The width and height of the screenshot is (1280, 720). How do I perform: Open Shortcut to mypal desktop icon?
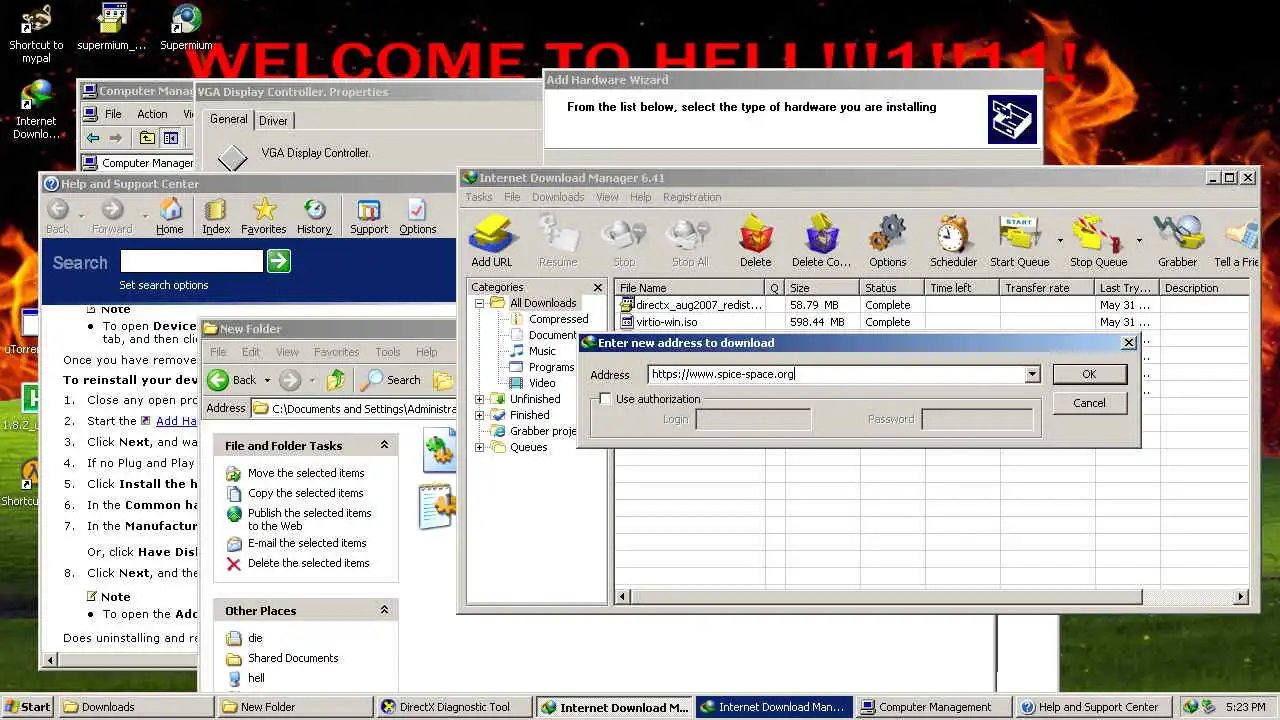(x=36, y=35)
